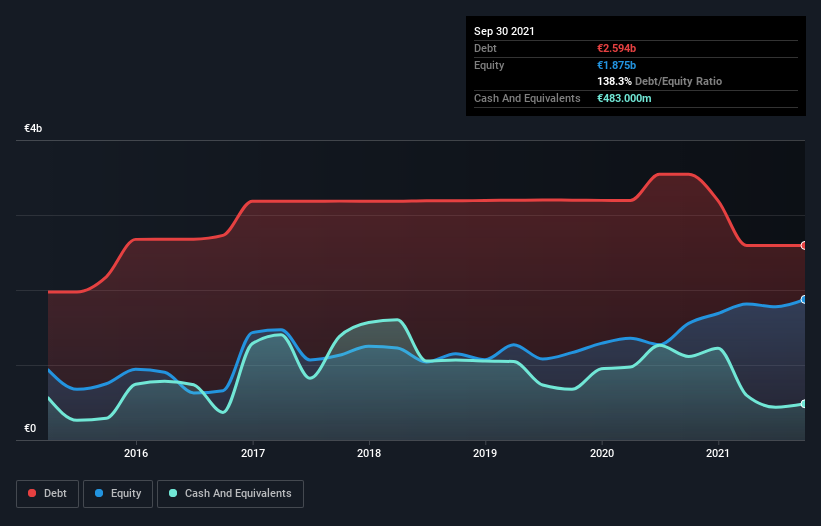Screen dimensions: 821x526
Task: Click the 2016 x-axis label
Action: (x=136, y=453)
